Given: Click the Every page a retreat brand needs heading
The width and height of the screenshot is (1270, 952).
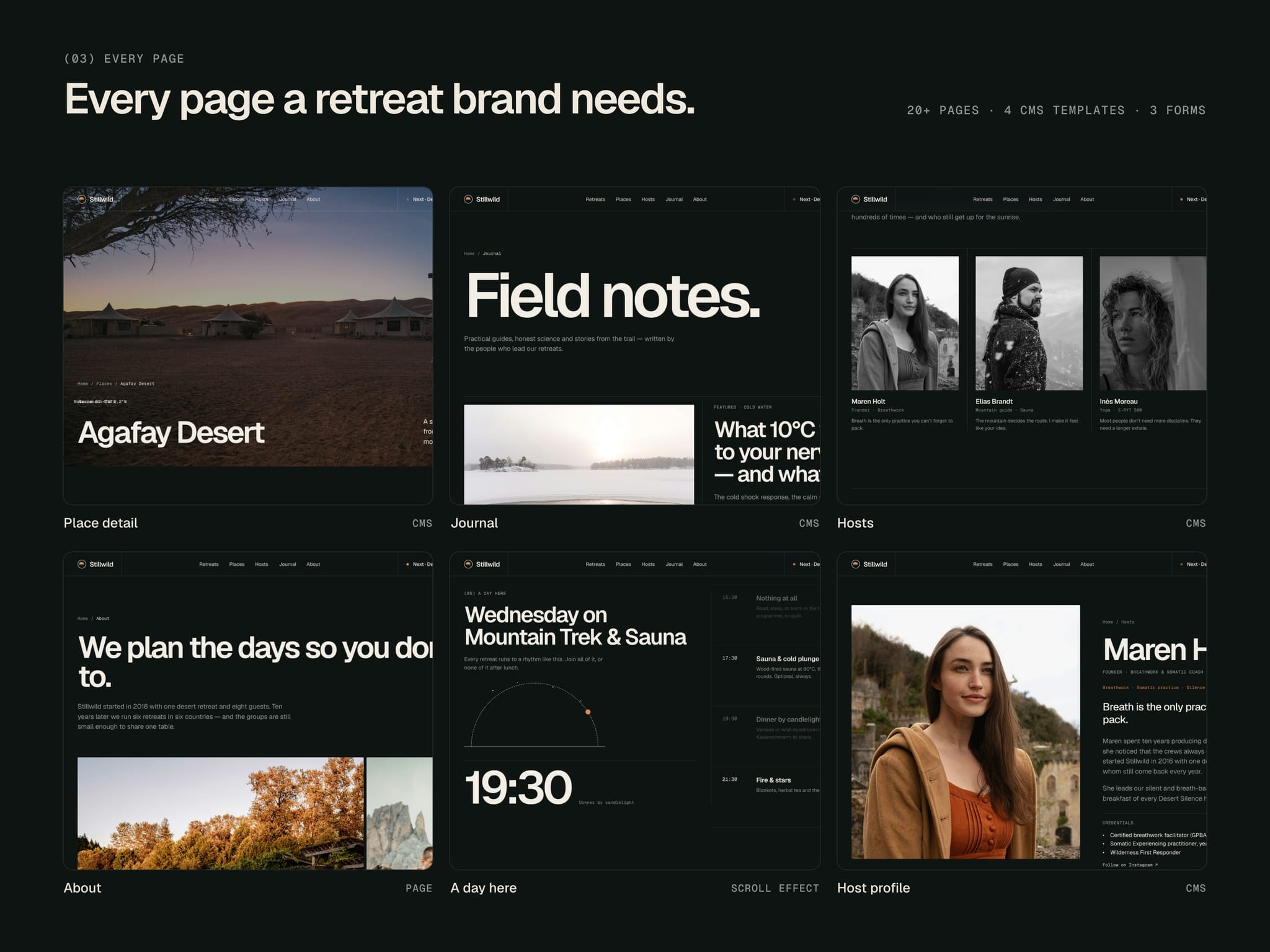Looking at the screenshot, I should pos(380,99).
